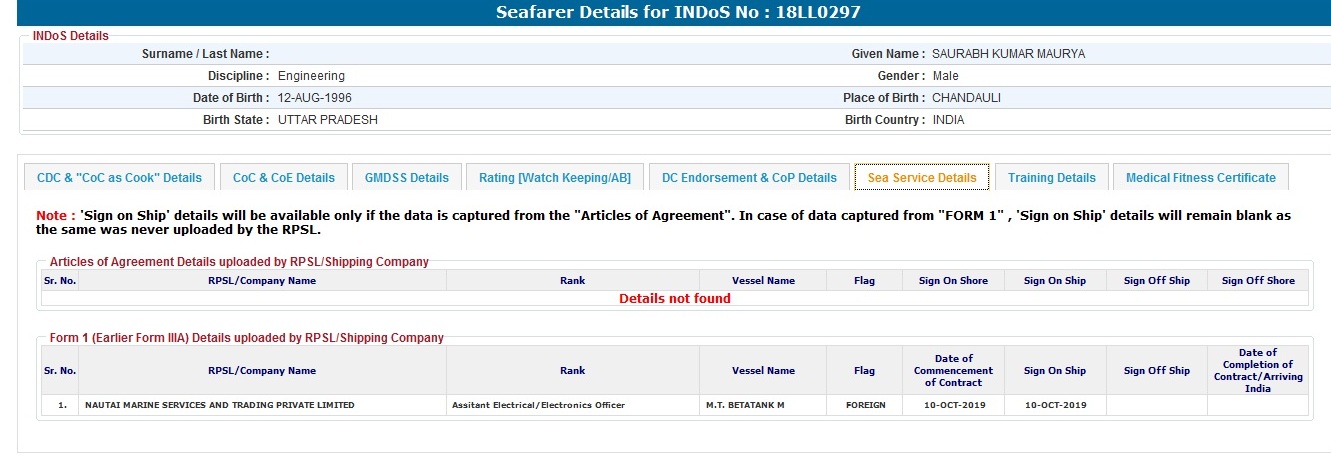Image resolution: width=1331 pixels, height=457 pixels.
Task: Click the given name SAURABH KUMAR MAURYA
Action: pos(1008,54)
